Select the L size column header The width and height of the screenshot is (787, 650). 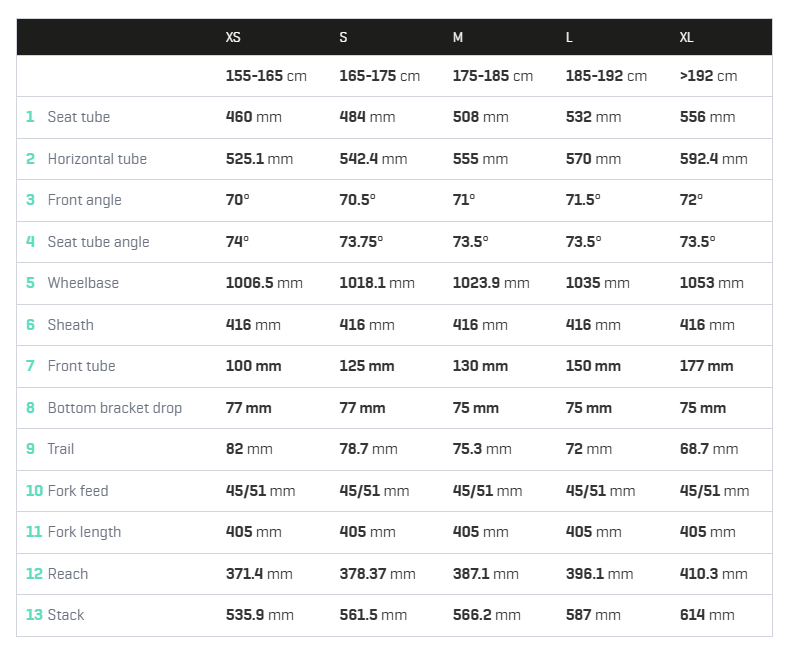(x=569, y=37)
